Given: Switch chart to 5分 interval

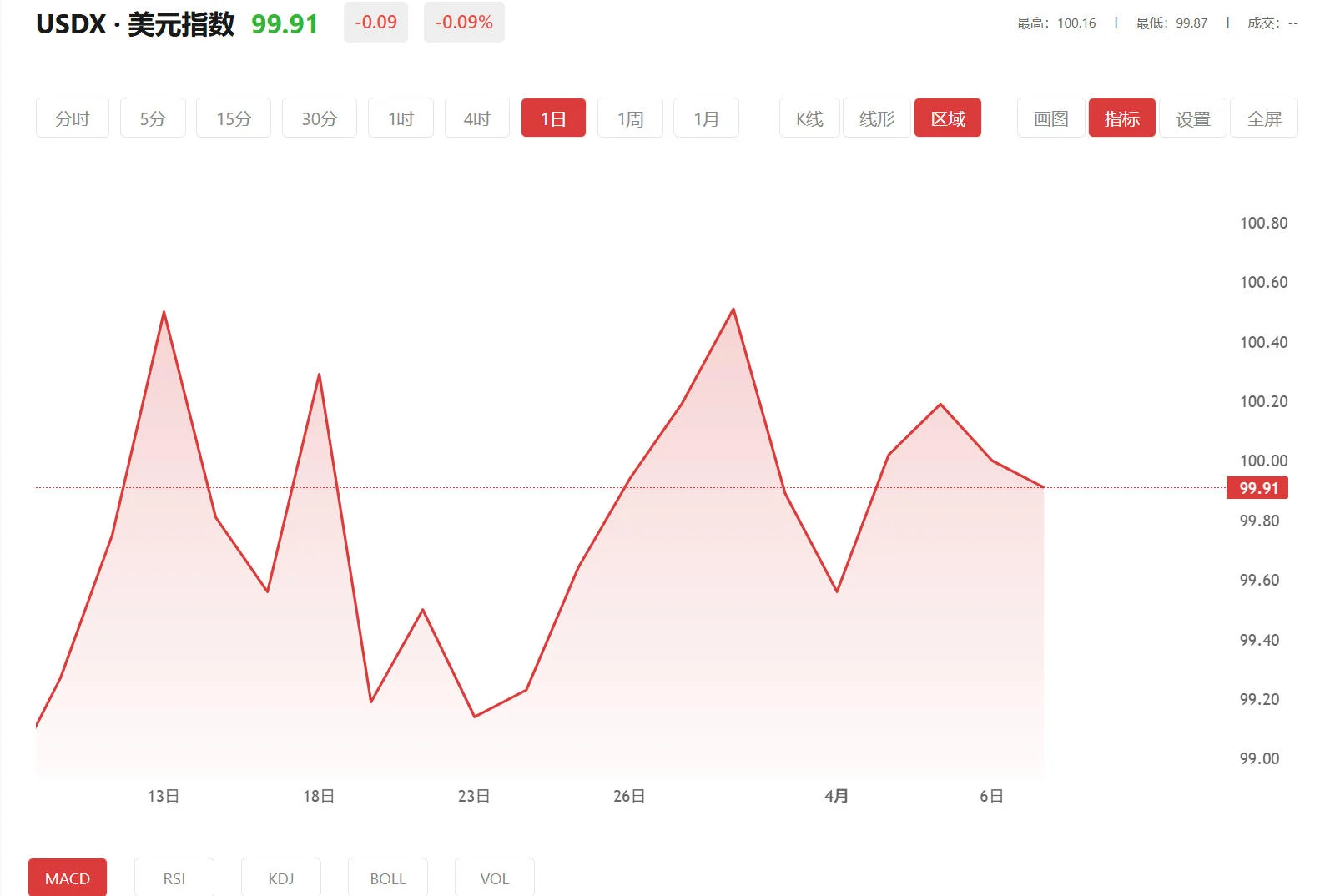Looking at the screenshot, I should pos(153,118).
